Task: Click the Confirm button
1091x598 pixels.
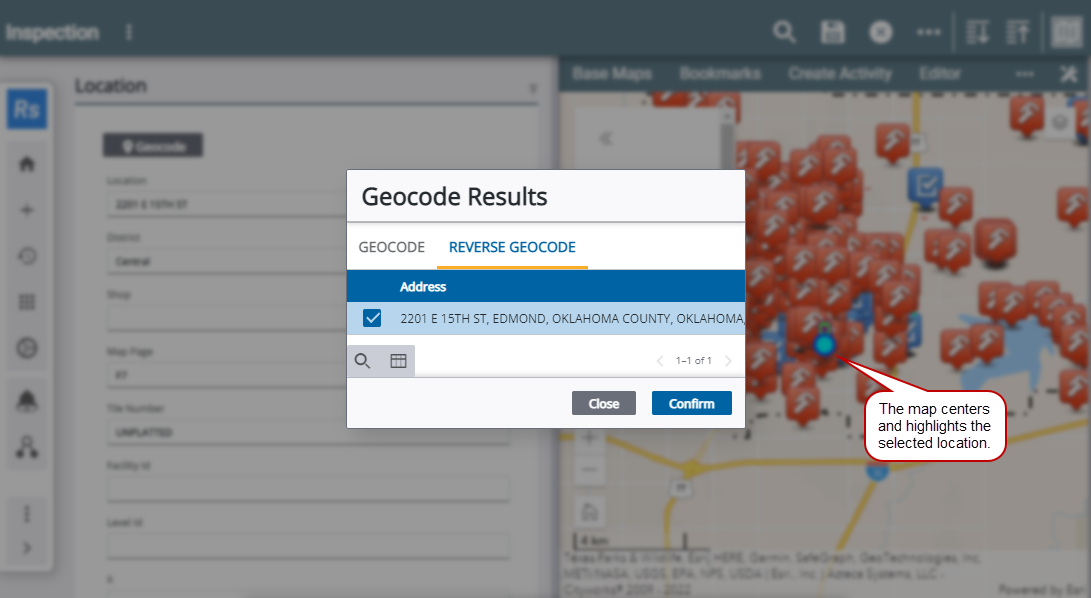Action: (691, 403)
